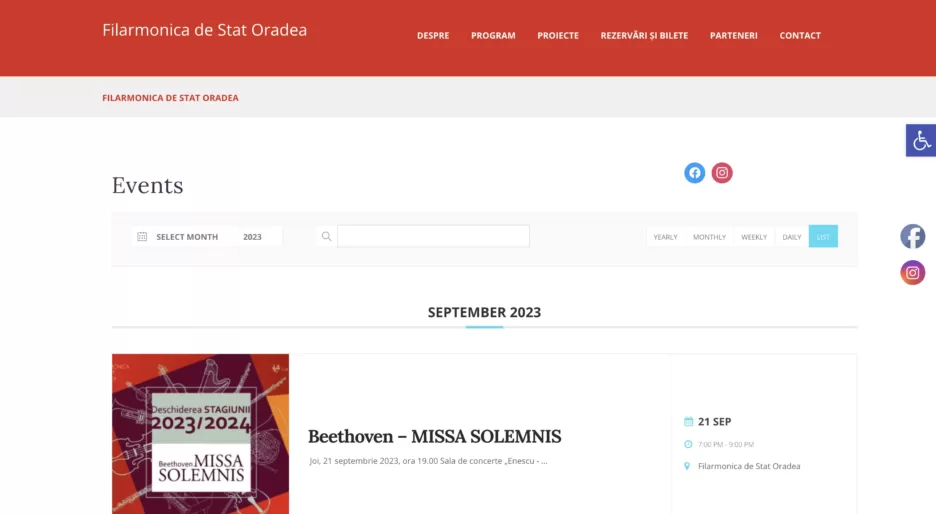Click the location pin beside Filarmonica de Stat Oradea

[687, 466]
